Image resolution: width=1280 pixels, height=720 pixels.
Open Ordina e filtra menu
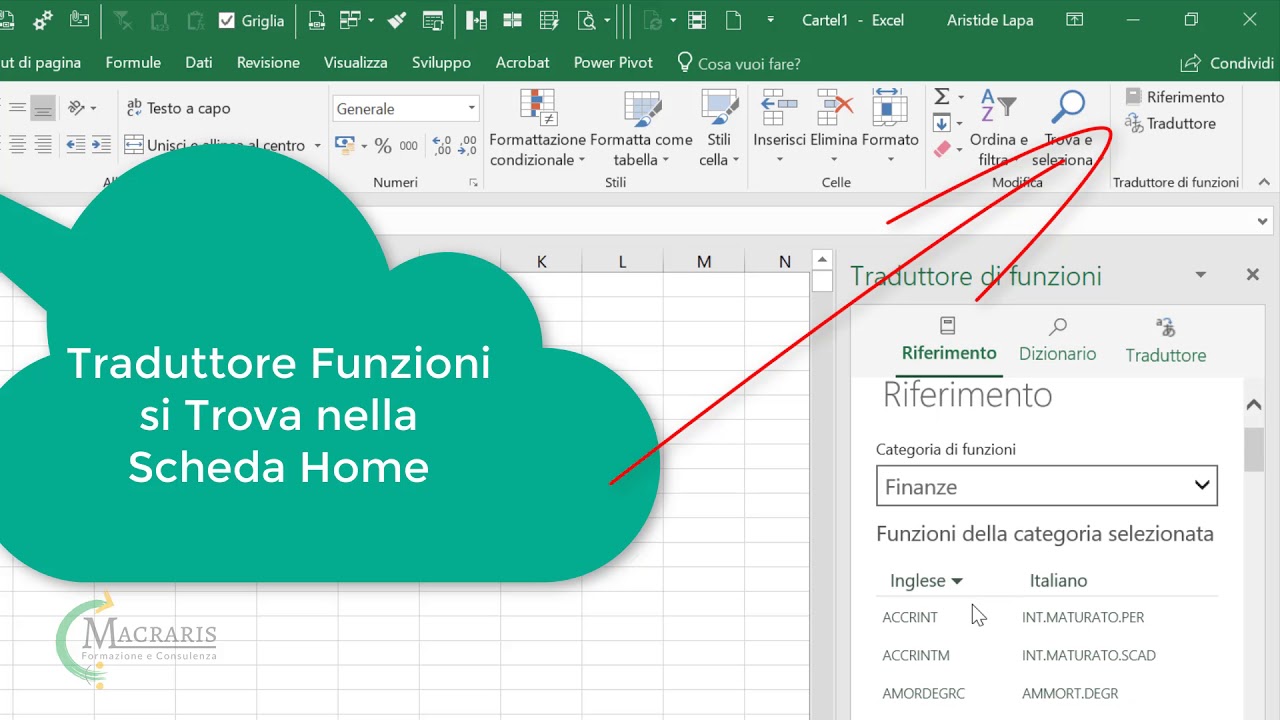click(x=998, y=128)
